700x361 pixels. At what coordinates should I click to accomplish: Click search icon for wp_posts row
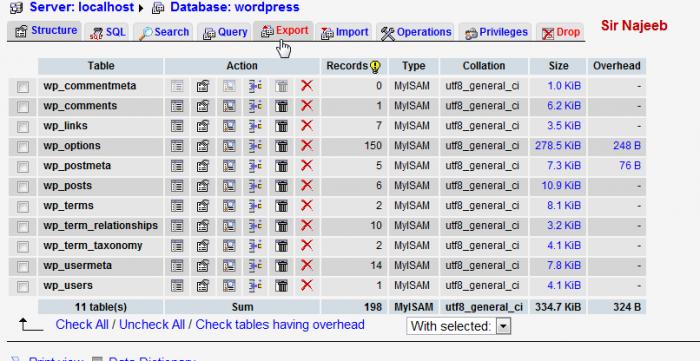[x=229, y=186]
